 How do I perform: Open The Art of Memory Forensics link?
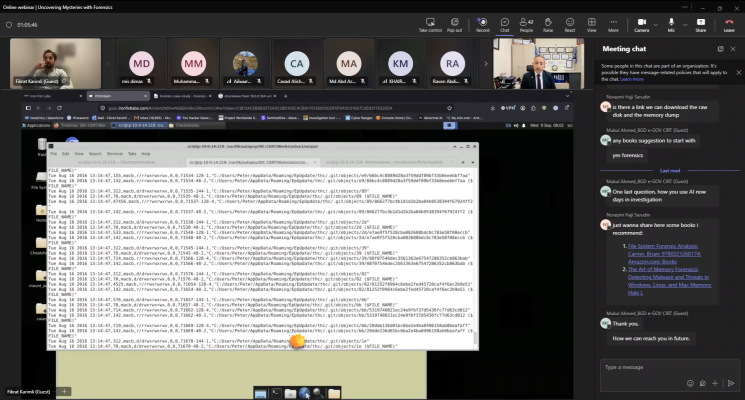(x=669, y=281)
